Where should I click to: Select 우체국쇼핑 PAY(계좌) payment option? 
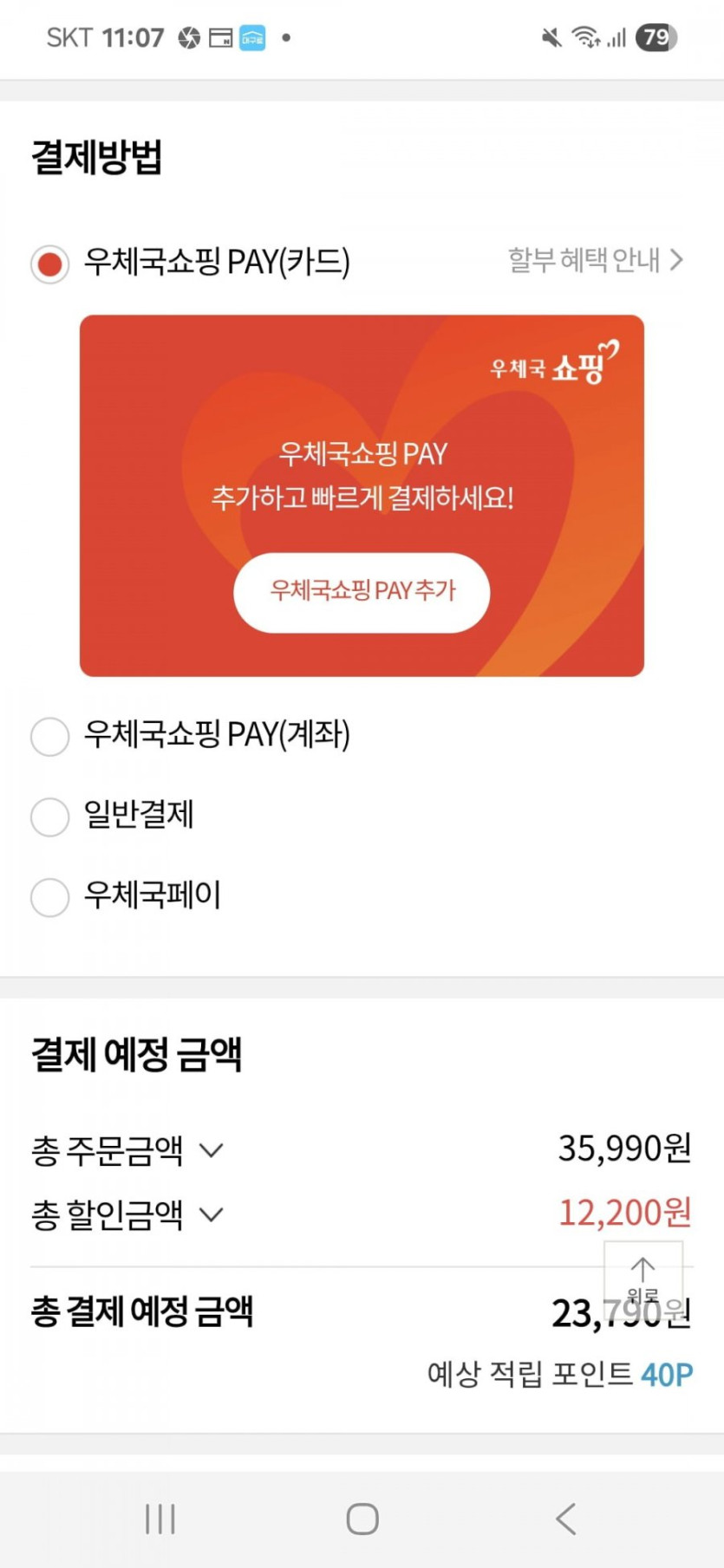pyautogui.click(x=49, y=736)
